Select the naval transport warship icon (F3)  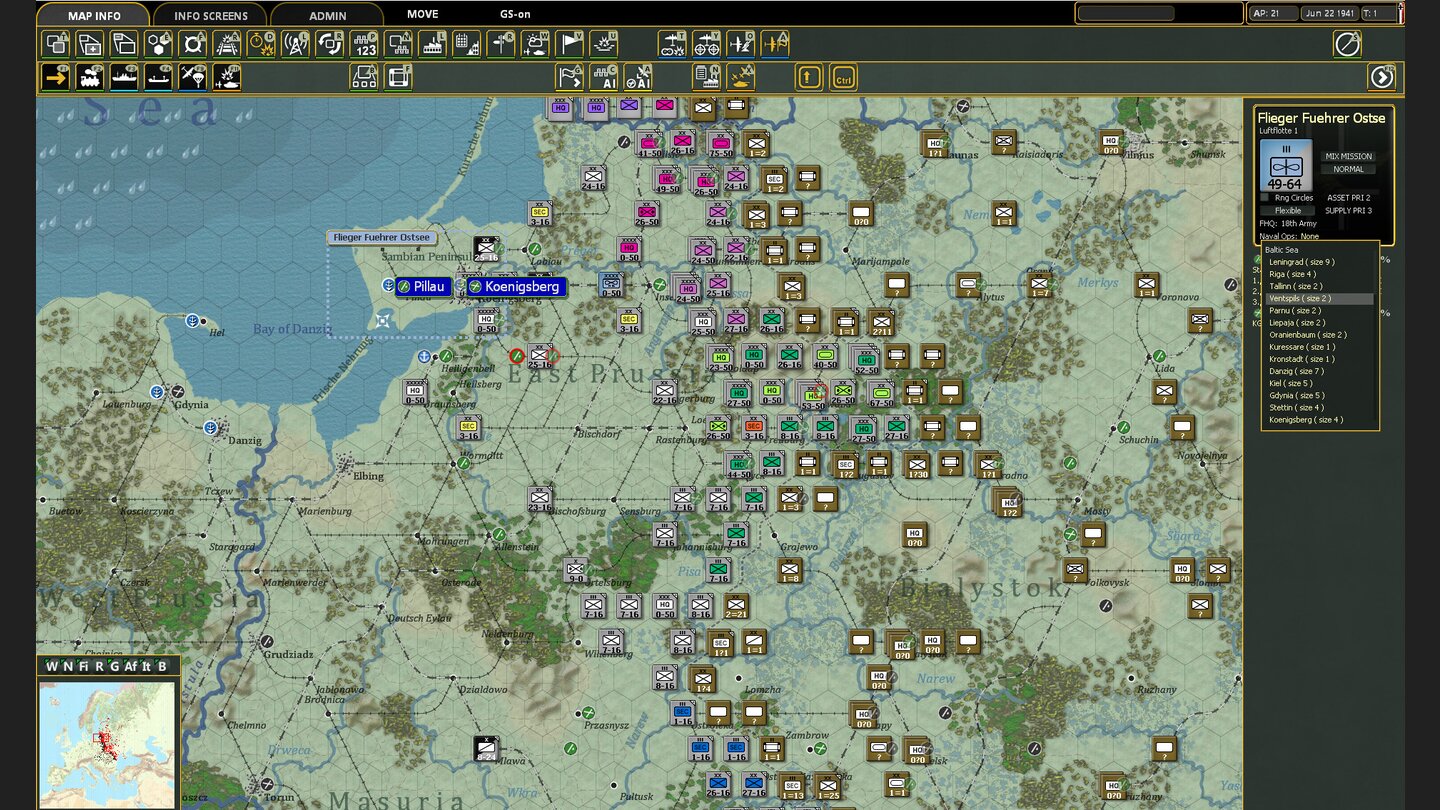[x=124, y=77]
